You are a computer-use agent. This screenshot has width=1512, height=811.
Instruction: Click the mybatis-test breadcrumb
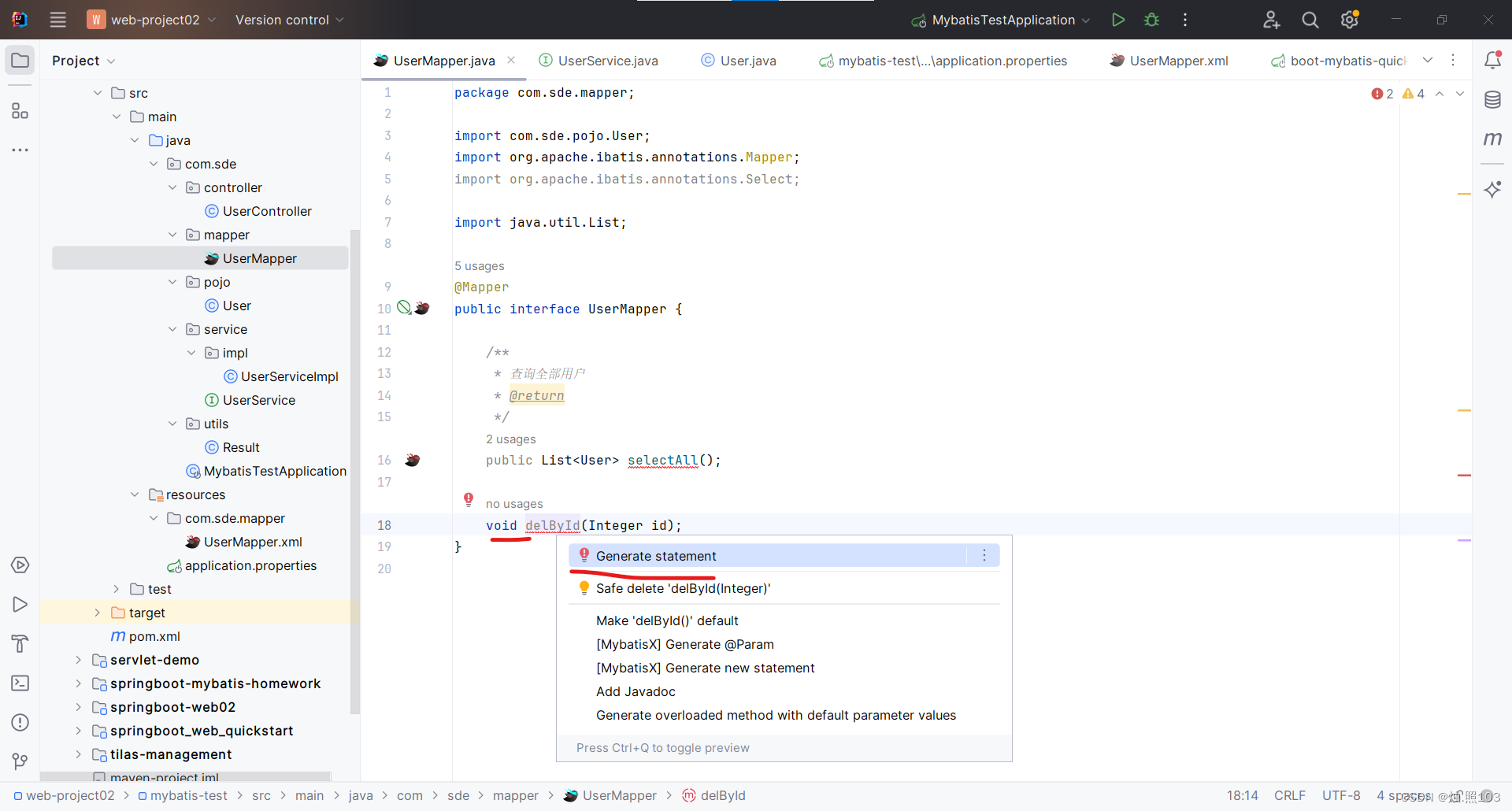183,795
